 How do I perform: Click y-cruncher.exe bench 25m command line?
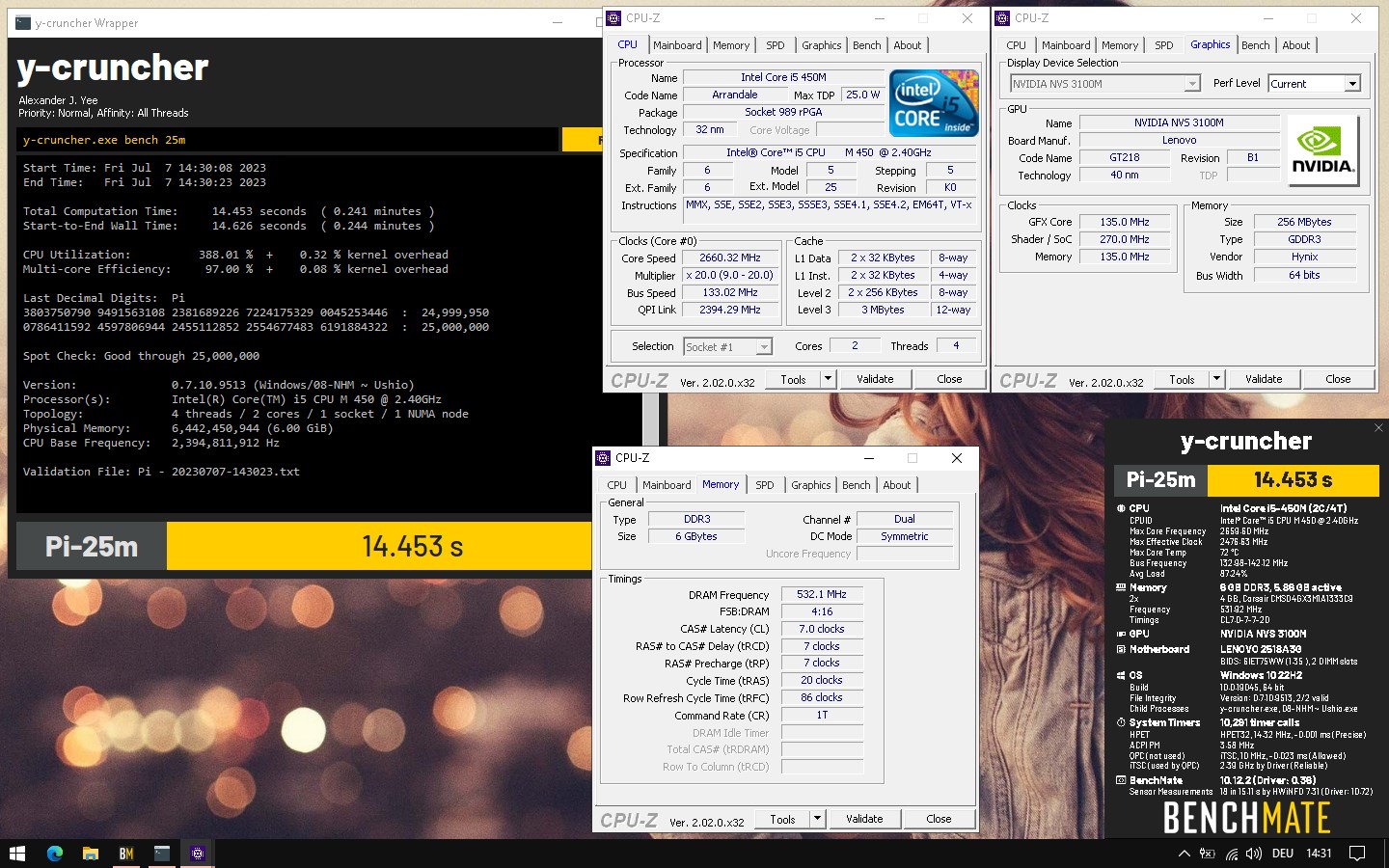coord(287,140)
